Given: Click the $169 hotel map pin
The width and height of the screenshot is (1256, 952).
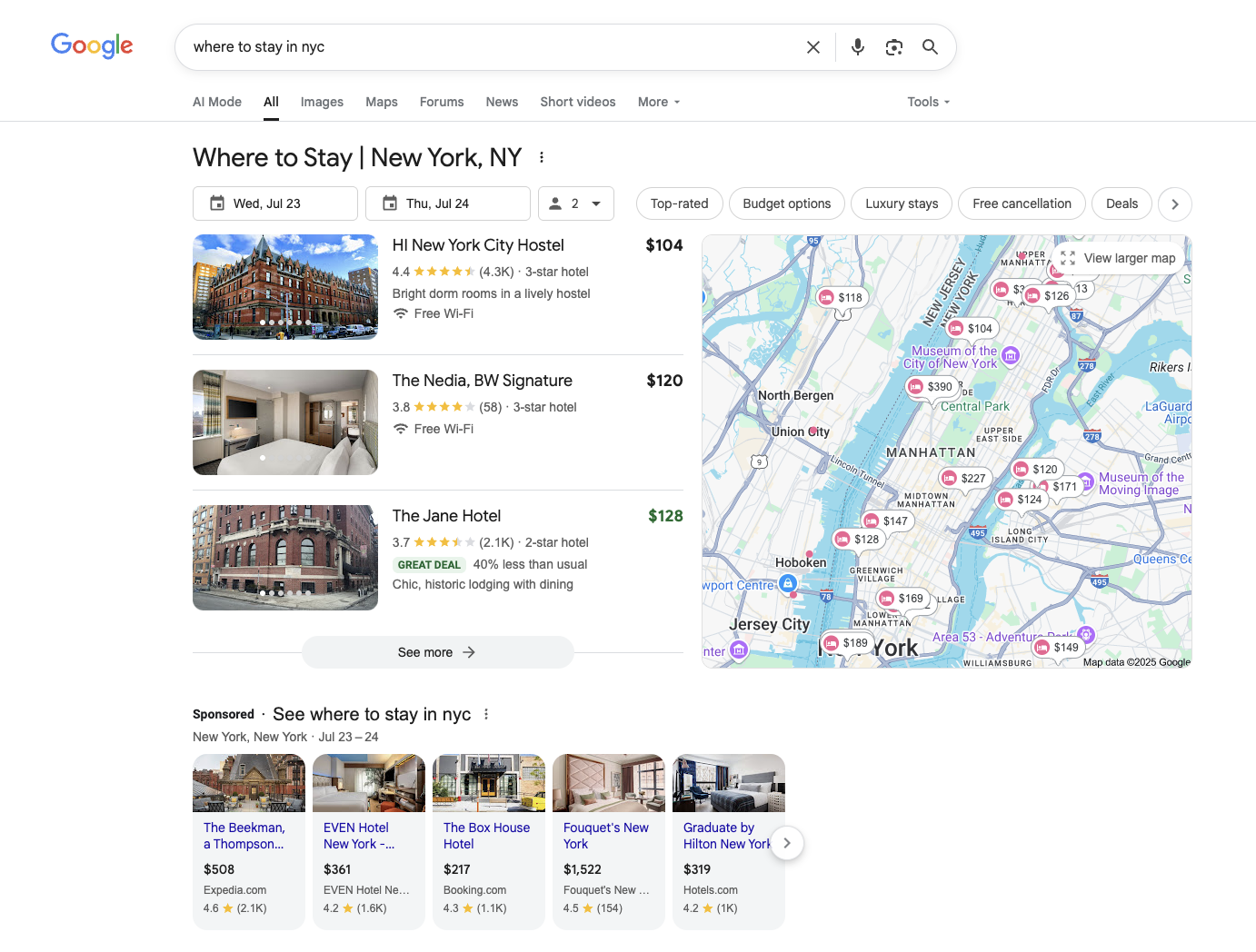Looking at the screenshot, I should pyautogui.click(x=902, y=598).
